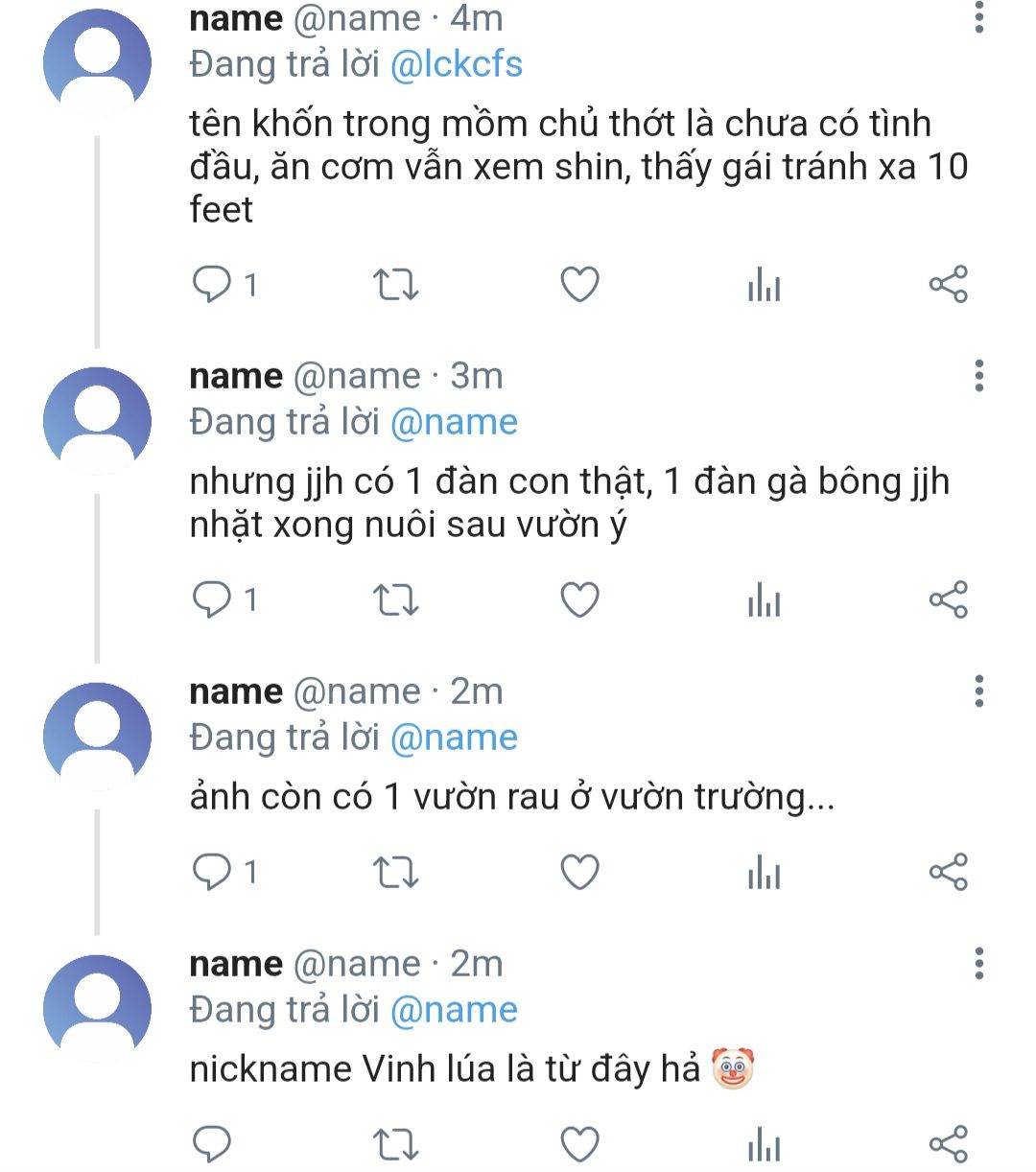Reply to the tweet about "10 feet"
This screenshot has width=1036, height=1172.
213,285
